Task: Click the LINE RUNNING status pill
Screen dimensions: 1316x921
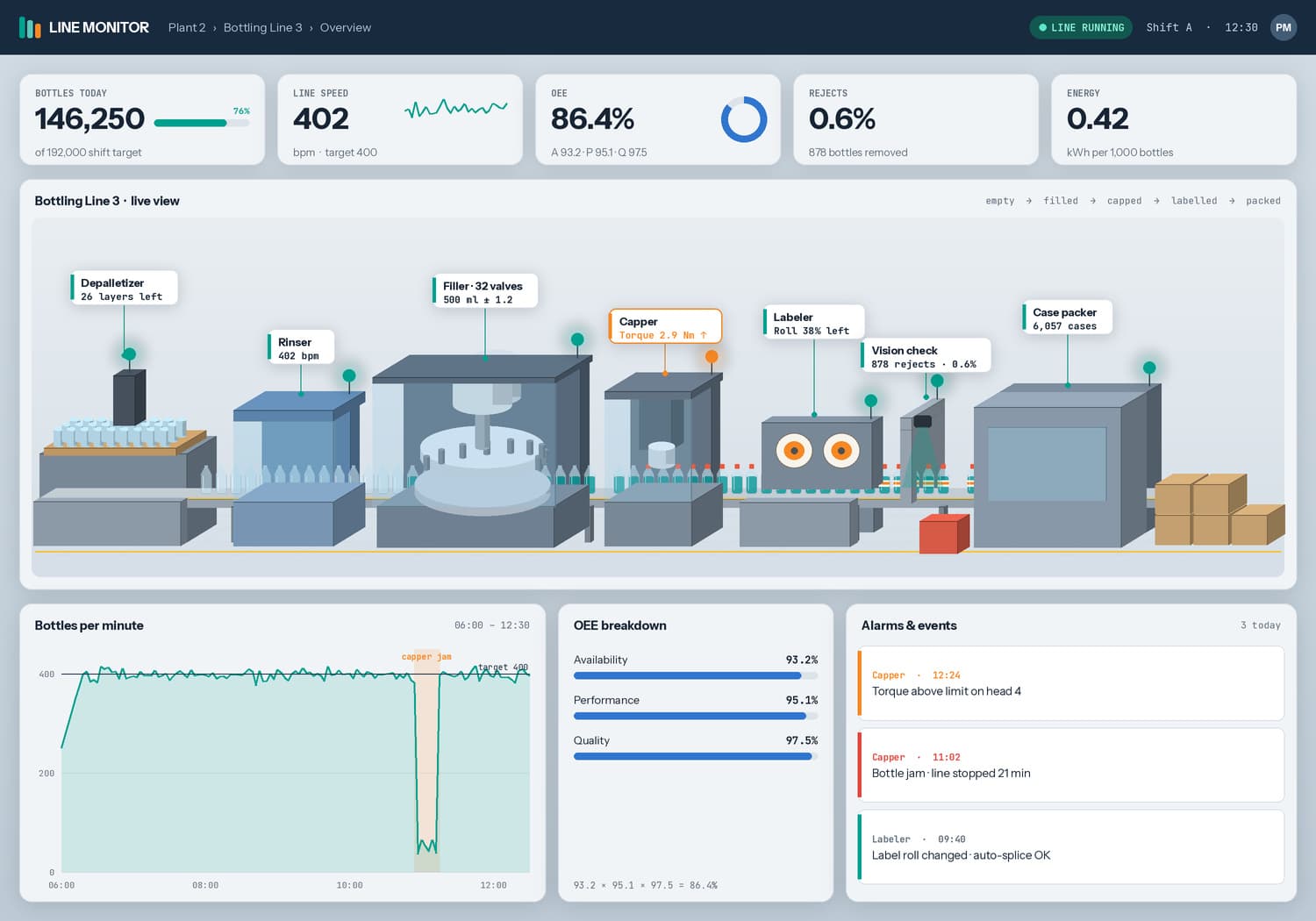Action: click(x=1081, y=27)
